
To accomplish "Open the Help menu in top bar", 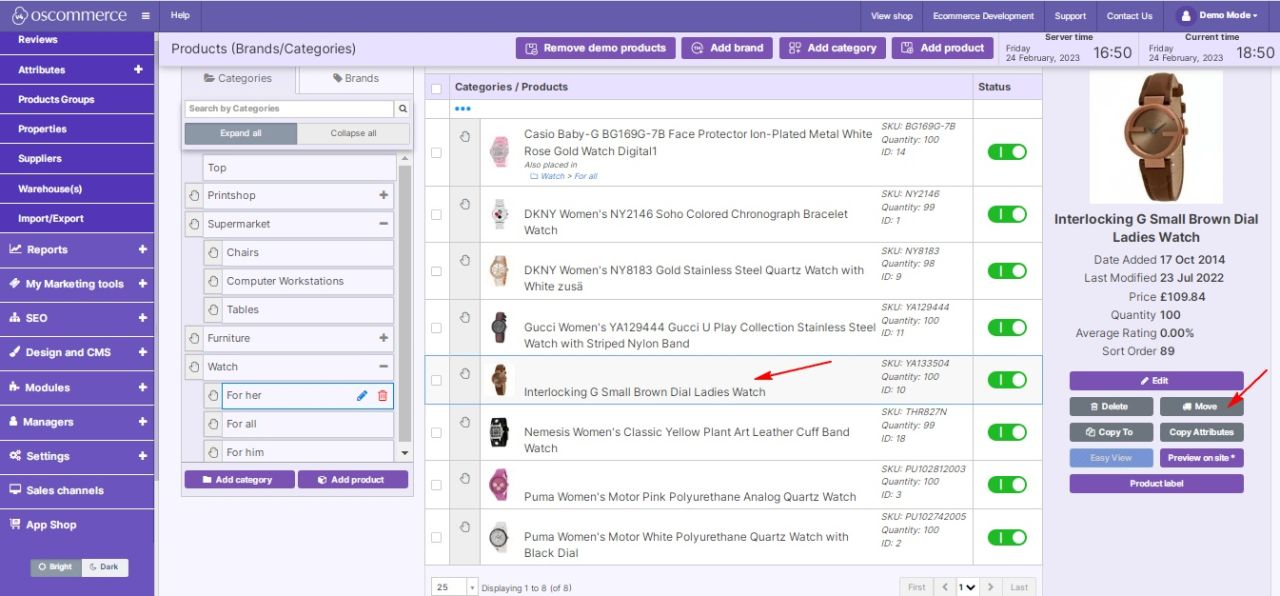I will click(180, 16).
